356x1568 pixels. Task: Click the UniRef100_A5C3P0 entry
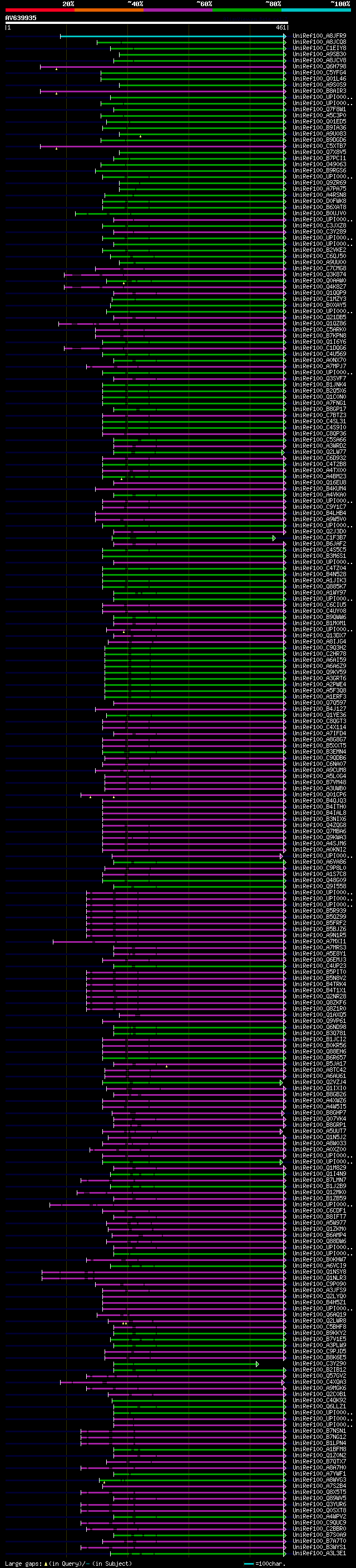coord(319,116)
